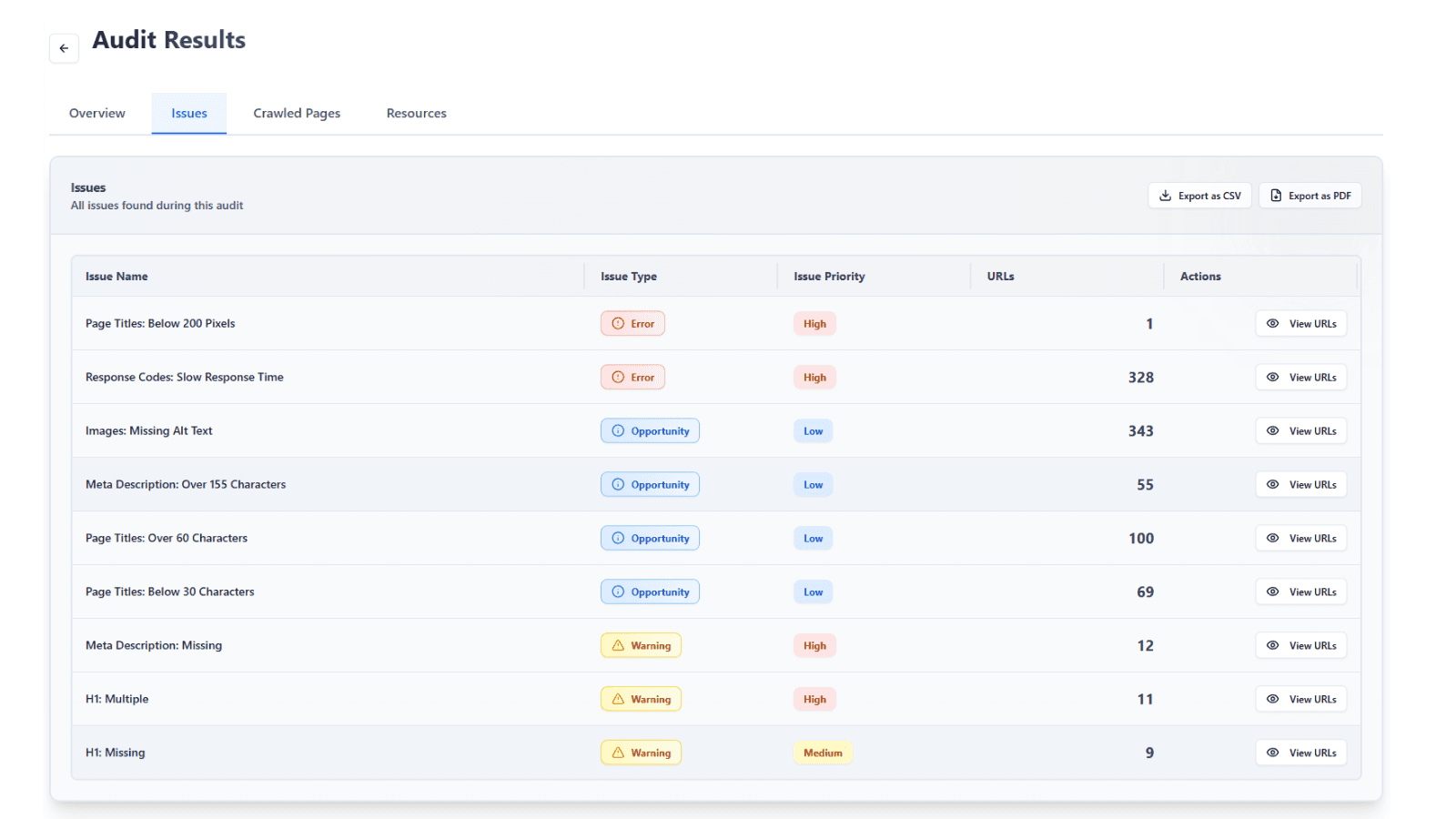
Task: Open the Overview tab
Action: 97,114
